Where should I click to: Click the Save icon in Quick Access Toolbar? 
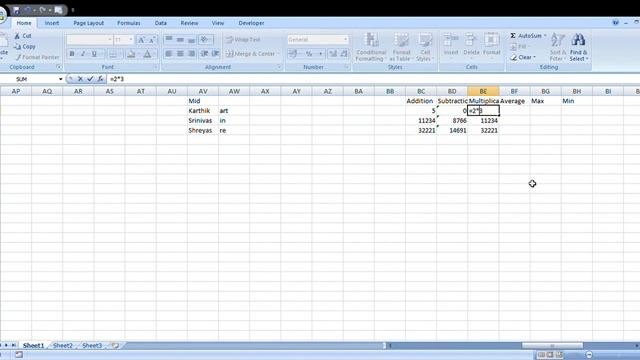pyautogui.click(x=16, y=10)
